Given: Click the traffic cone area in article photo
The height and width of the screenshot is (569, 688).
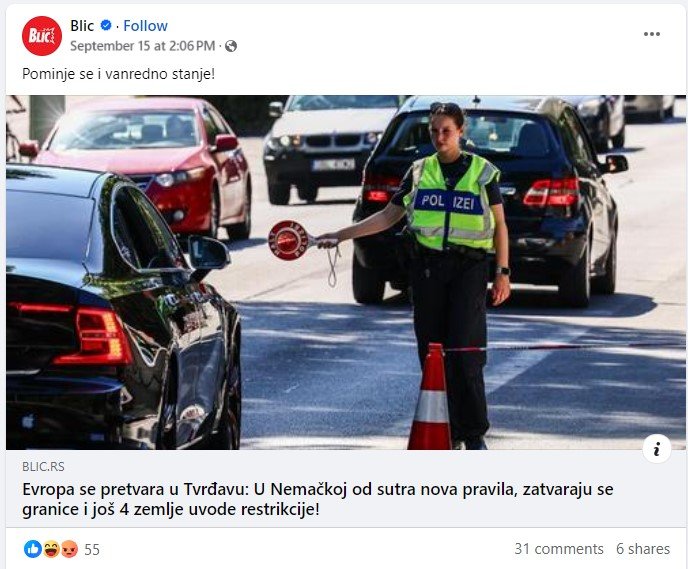Looking at the screenshot, I should (x=430, y=397).
